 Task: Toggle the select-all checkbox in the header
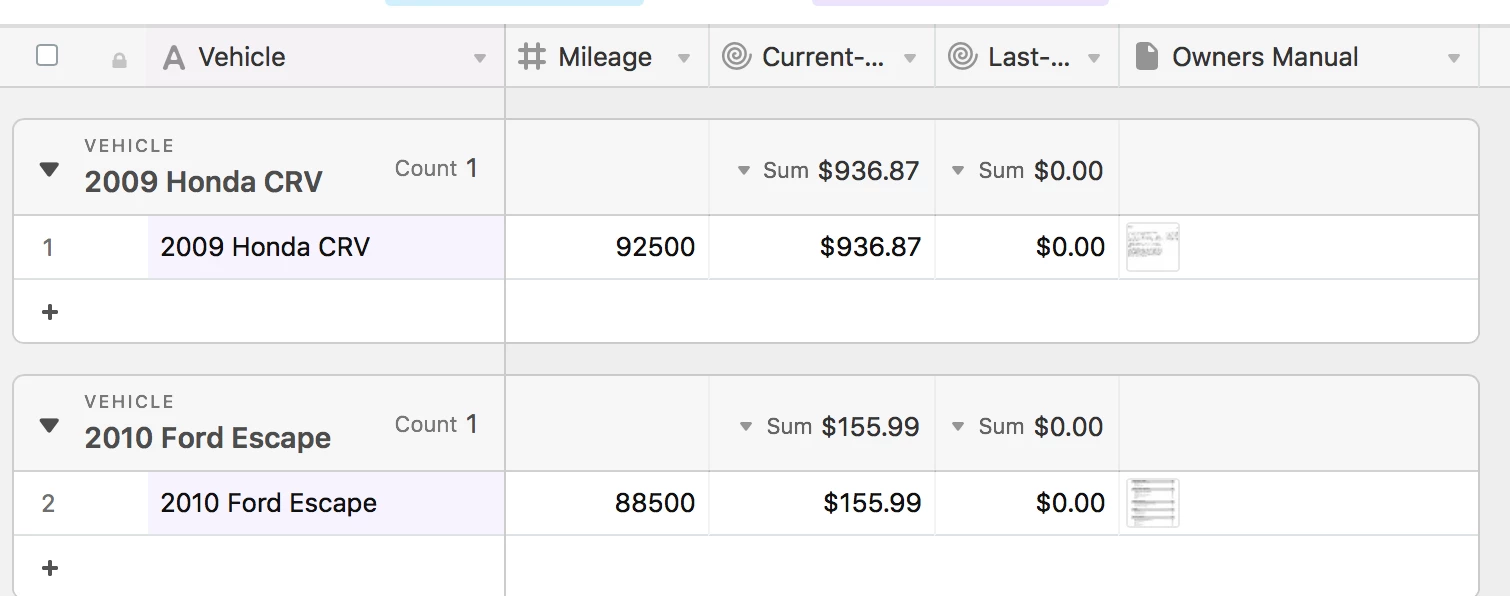pyautogui.click(x=47, y=56)
